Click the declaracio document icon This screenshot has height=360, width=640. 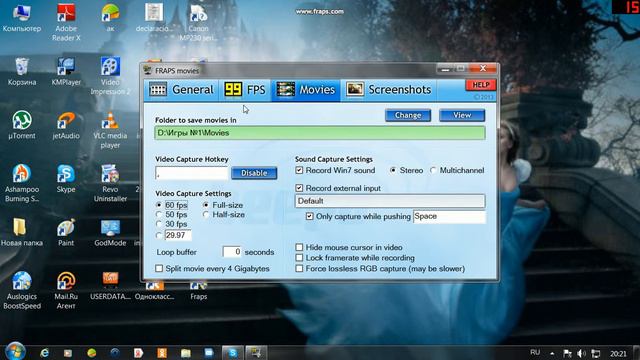154,18
